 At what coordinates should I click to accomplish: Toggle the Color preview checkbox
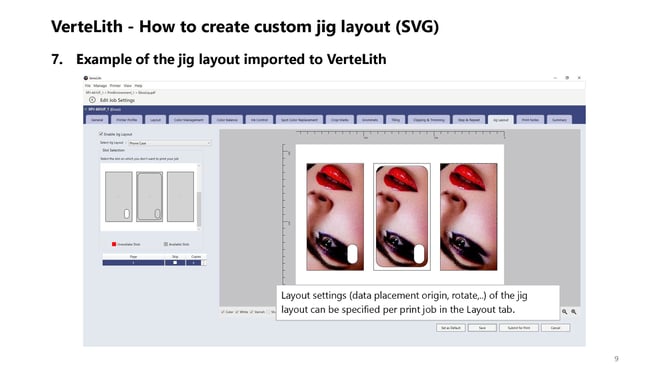click(223, 312)
